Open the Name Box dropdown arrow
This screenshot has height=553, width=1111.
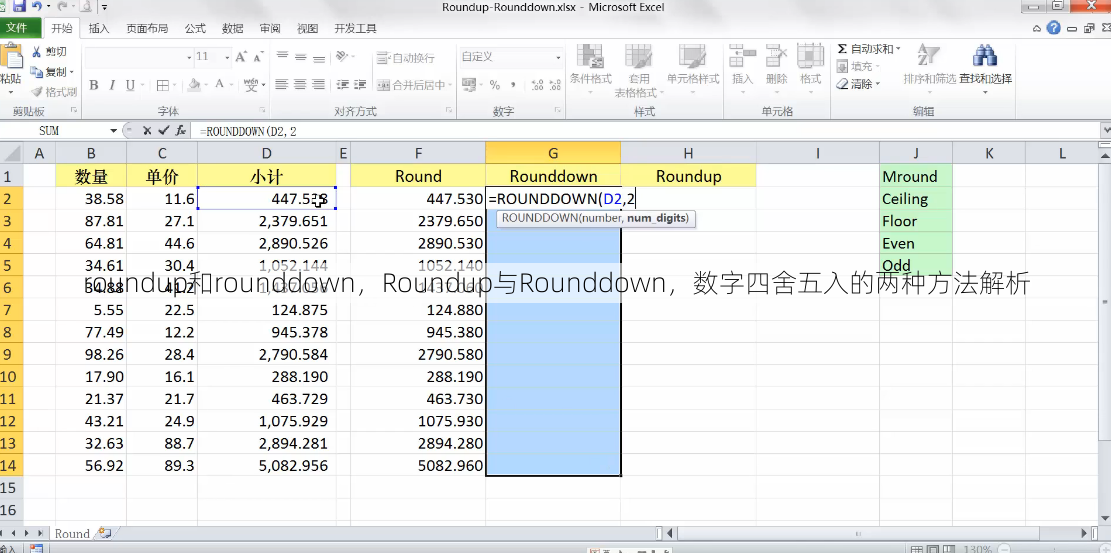tap(113, 131)
